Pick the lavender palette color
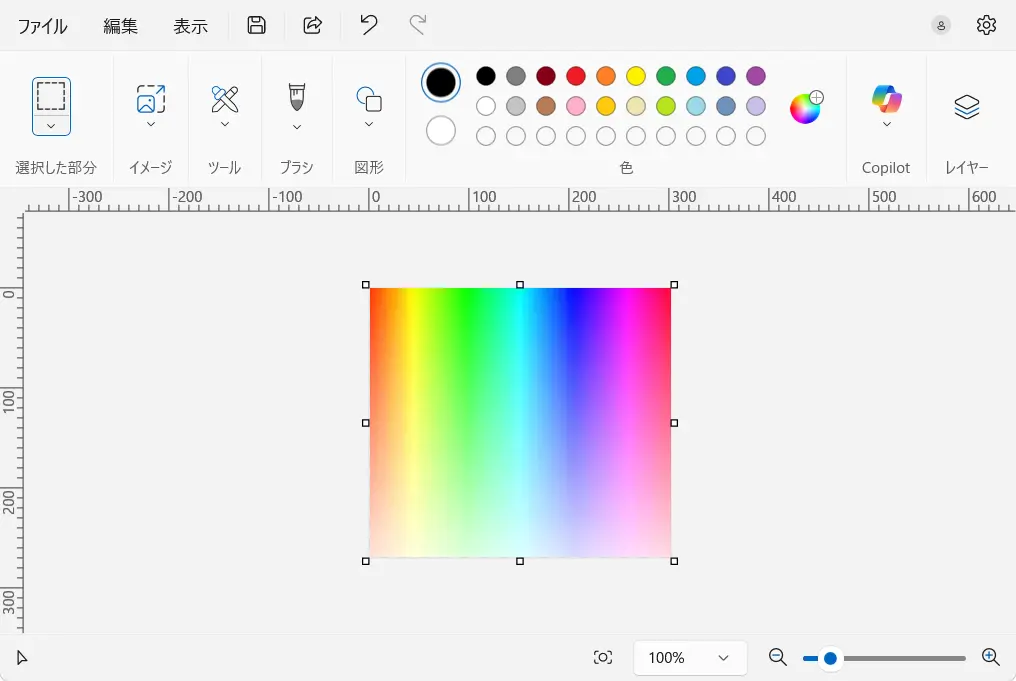 pos(756,106)
